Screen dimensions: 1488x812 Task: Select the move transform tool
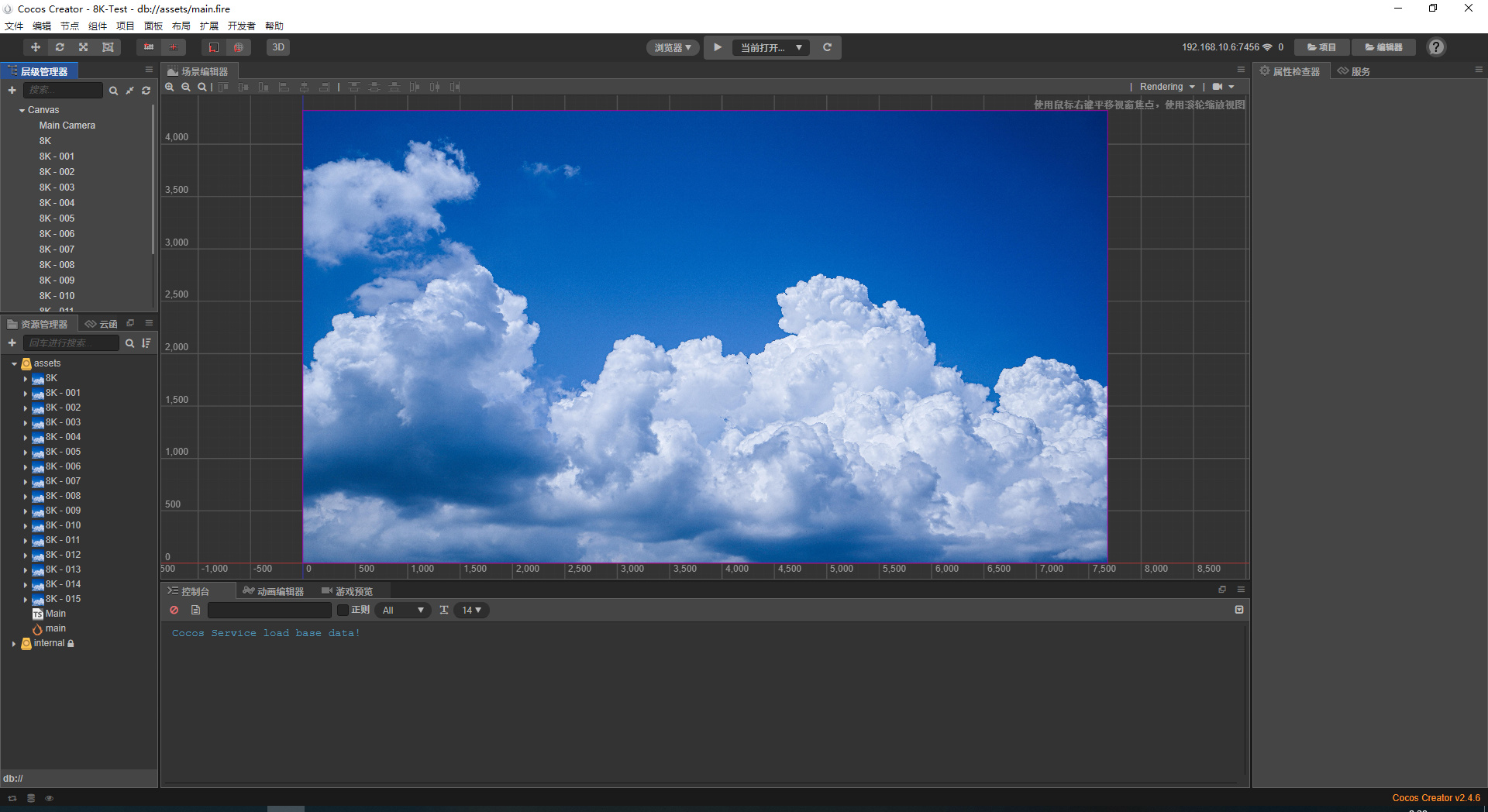[x=36, y=47]
